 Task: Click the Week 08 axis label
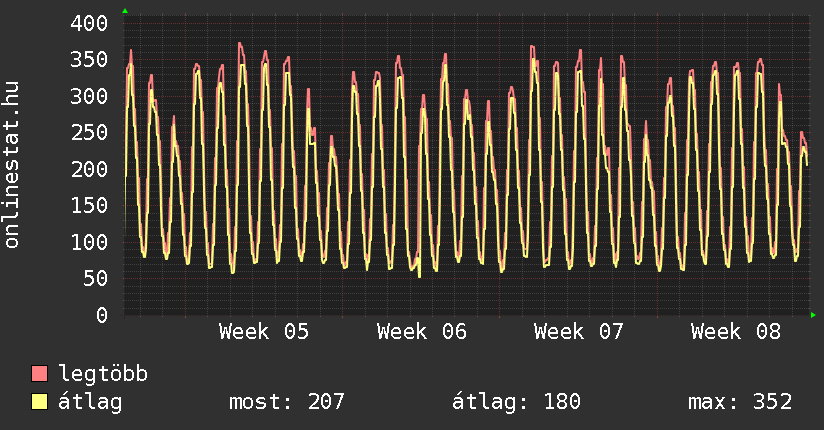pyautogui.click(x=736, y=331)
